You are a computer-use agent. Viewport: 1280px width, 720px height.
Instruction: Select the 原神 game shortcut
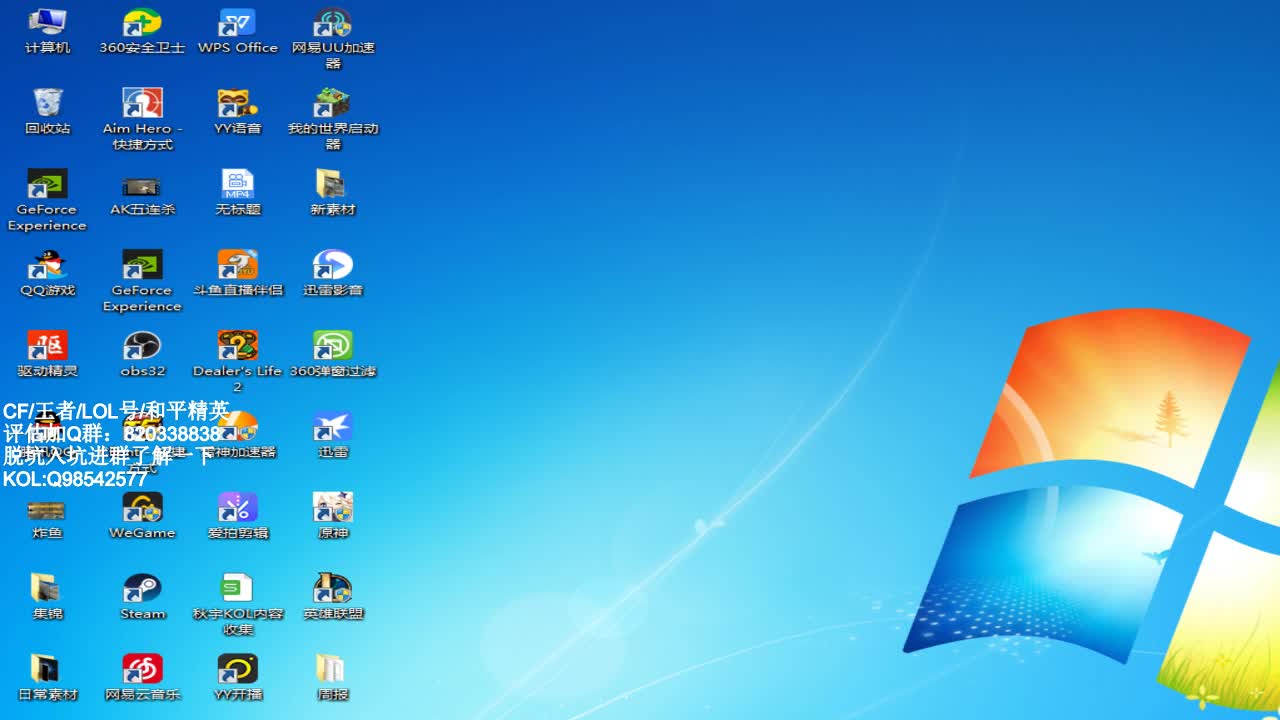tap(333, 517)
